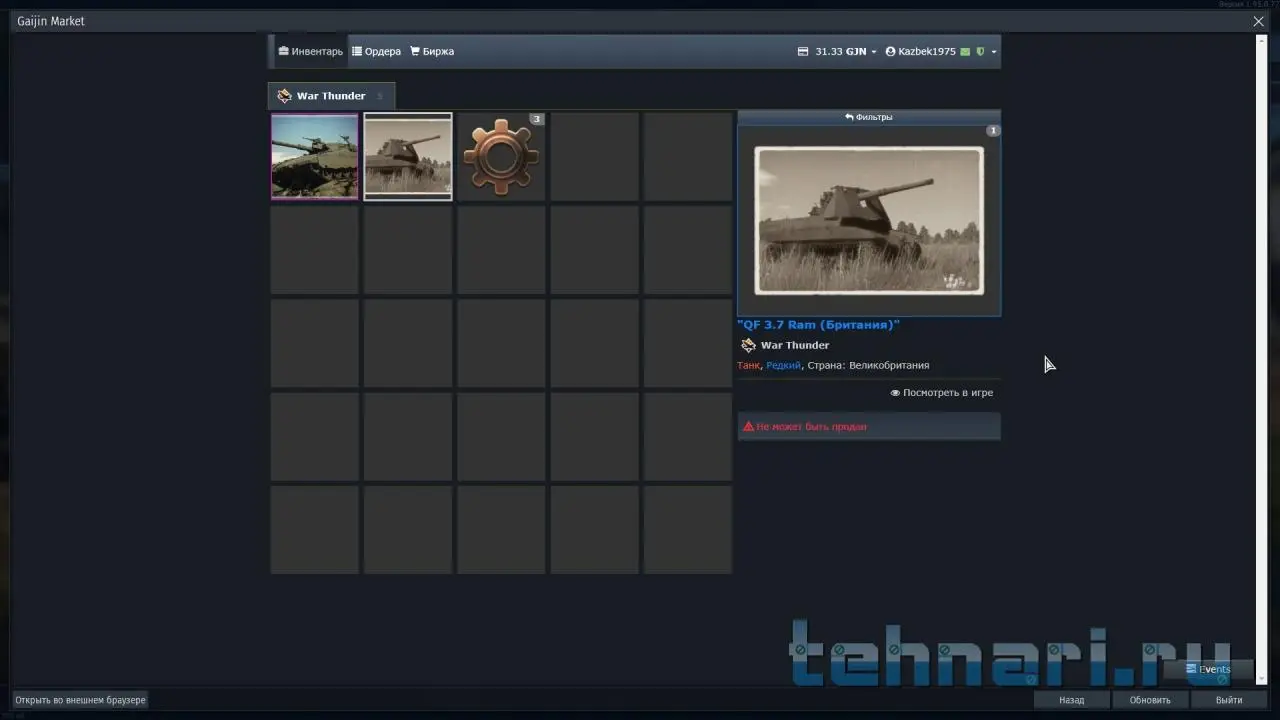
Task: Click the Редкий rarity tag
Action: 783,366
